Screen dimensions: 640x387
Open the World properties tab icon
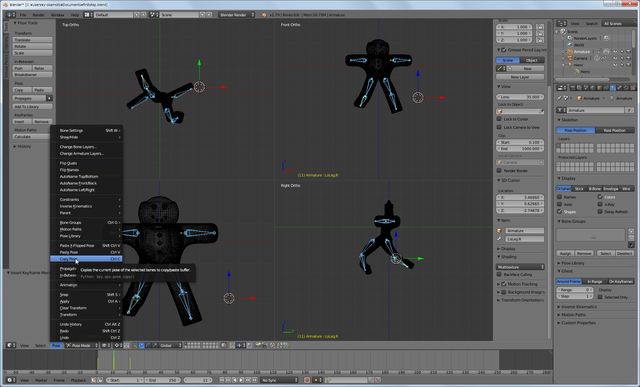coord(592,88)
